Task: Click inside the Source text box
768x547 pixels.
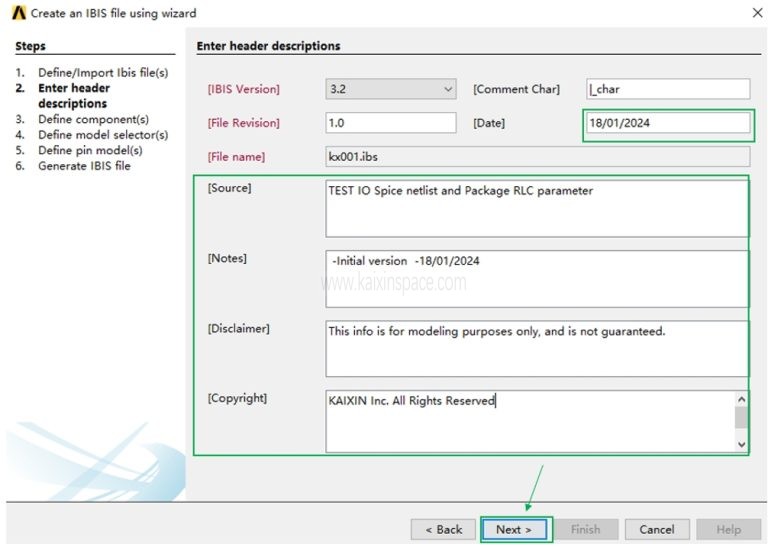Action: click(537, 209)
